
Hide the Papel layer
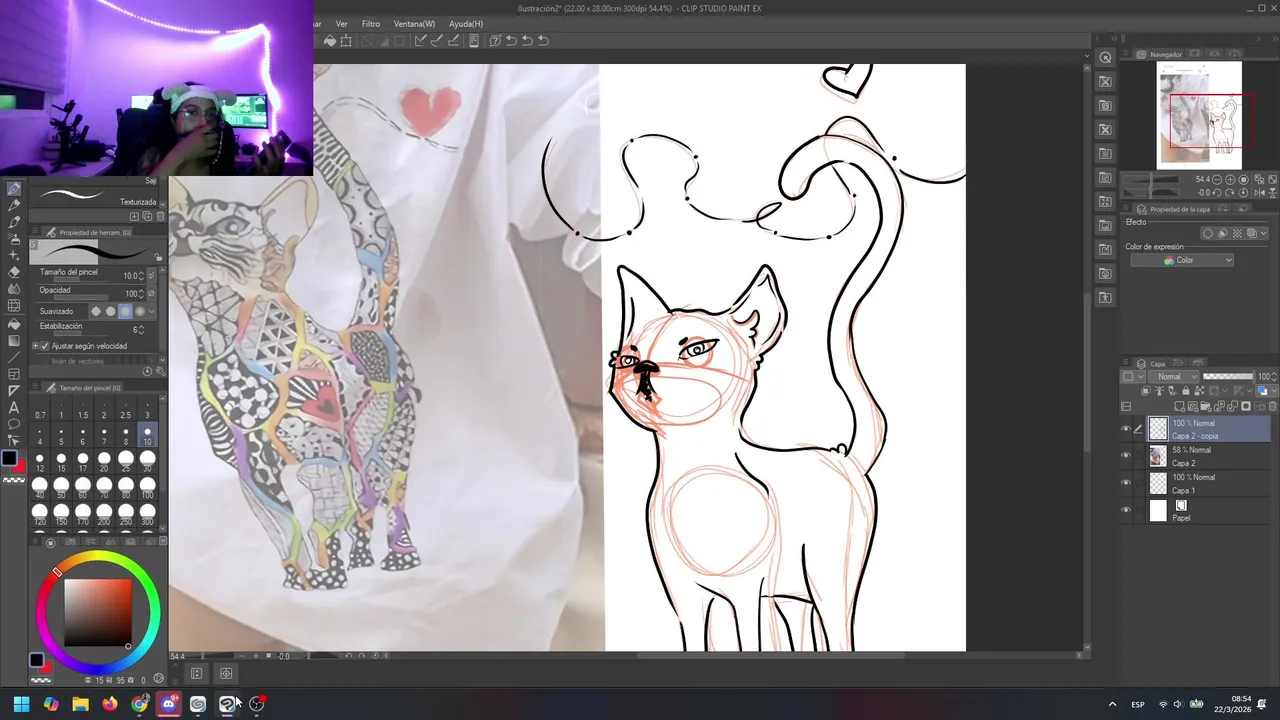point(1126,510)
